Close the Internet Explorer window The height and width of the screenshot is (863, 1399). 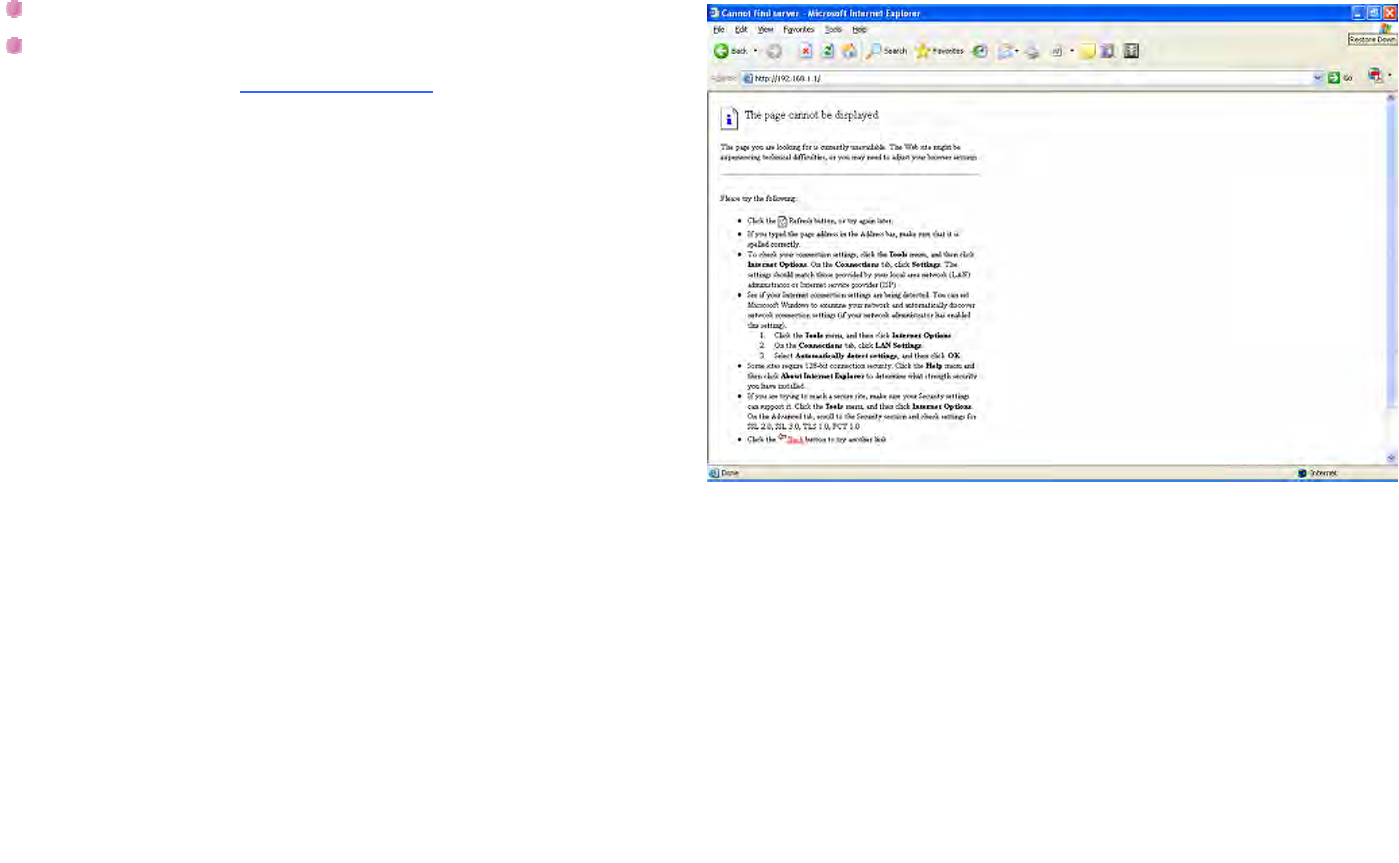(x=1389, y=13)
